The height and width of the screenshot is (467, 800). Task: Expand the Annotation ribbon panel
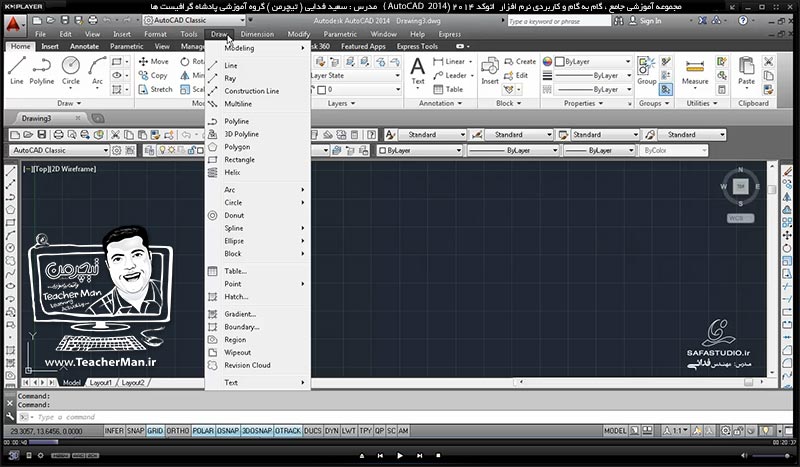(x=440, y=103)
